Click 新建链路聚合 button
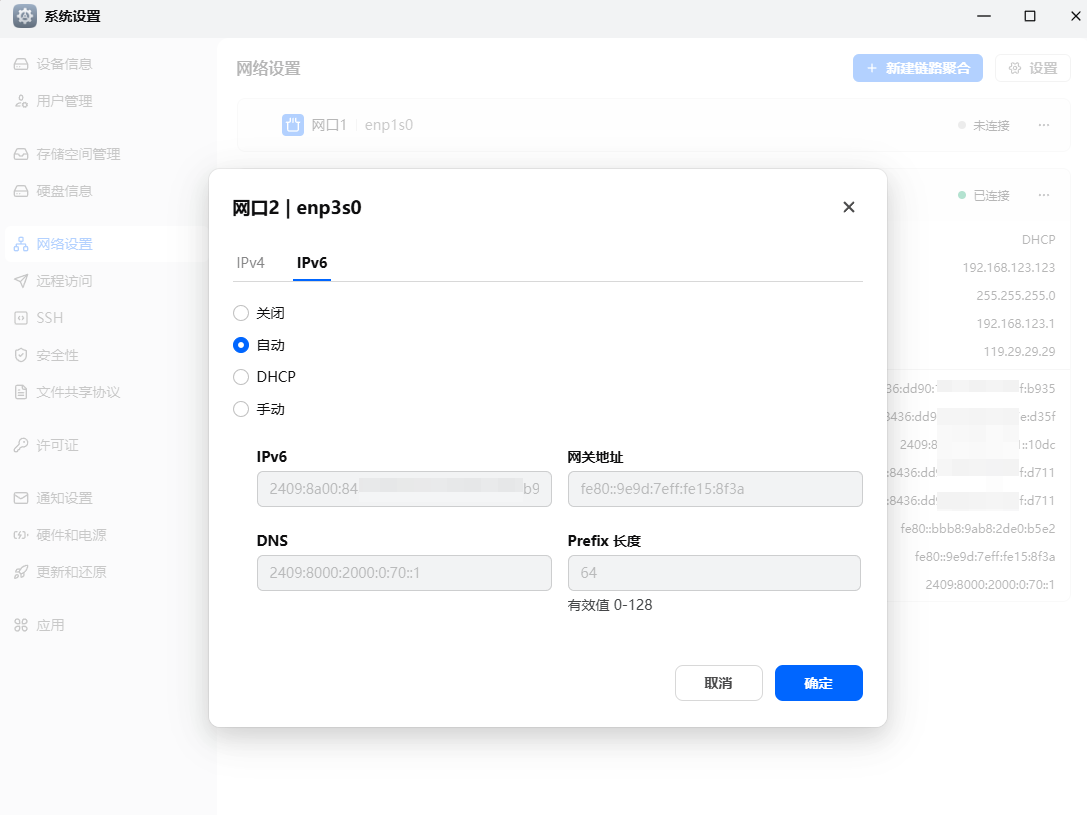The image size is (1087, 815). click(x=918, y=68)
